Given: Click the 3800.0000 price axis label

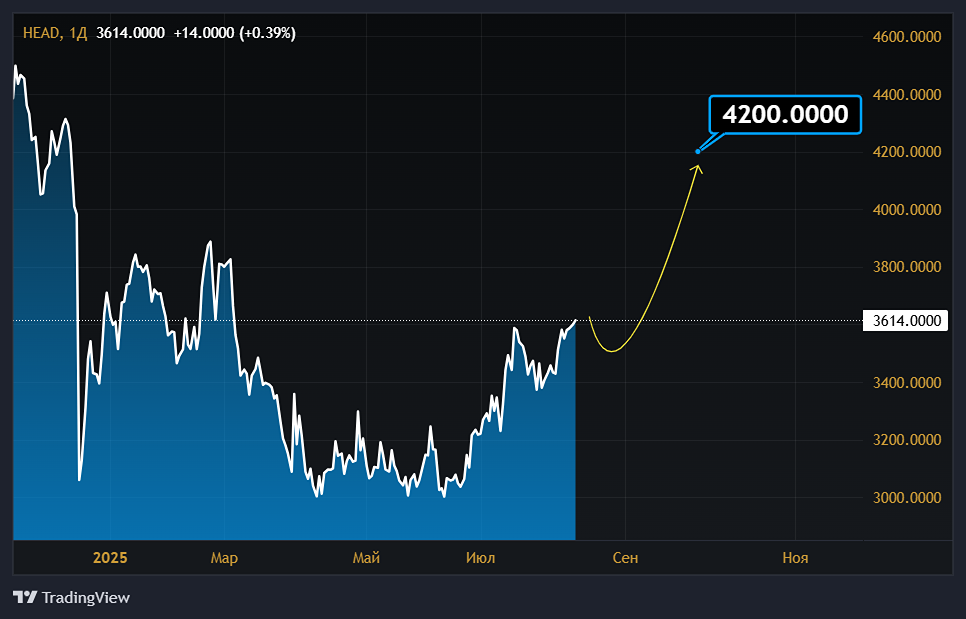Looking at the screenshot, I should [907, 267].
